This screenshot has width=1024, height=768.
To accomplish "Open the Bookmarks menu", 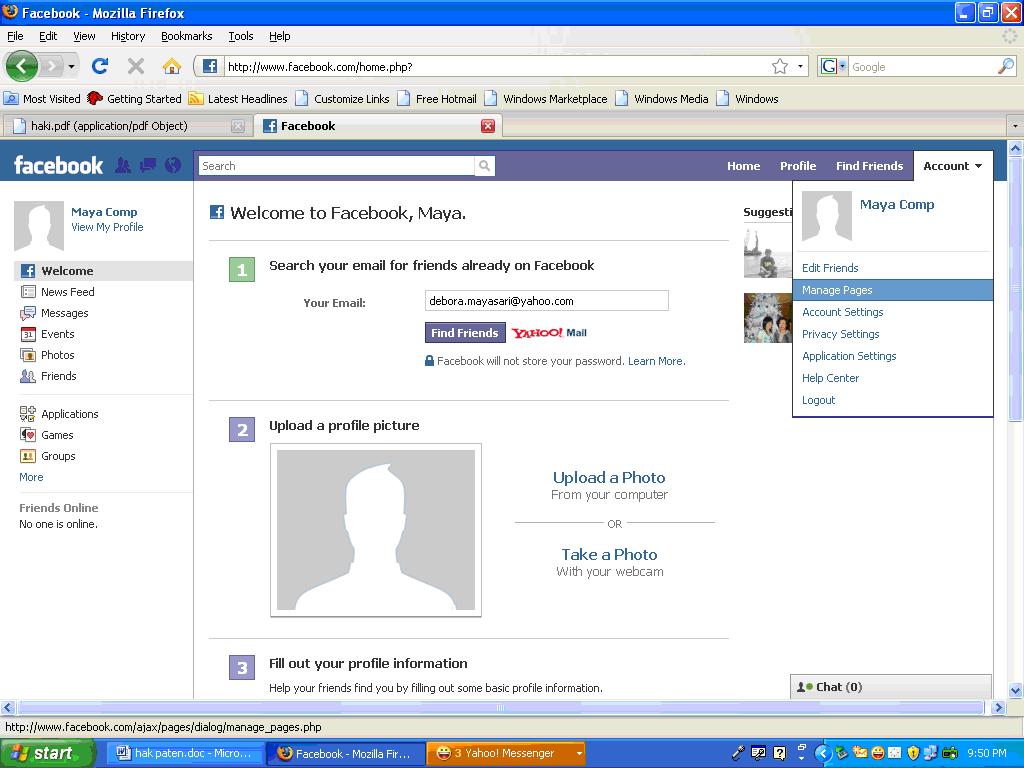I will click(187, 36).
